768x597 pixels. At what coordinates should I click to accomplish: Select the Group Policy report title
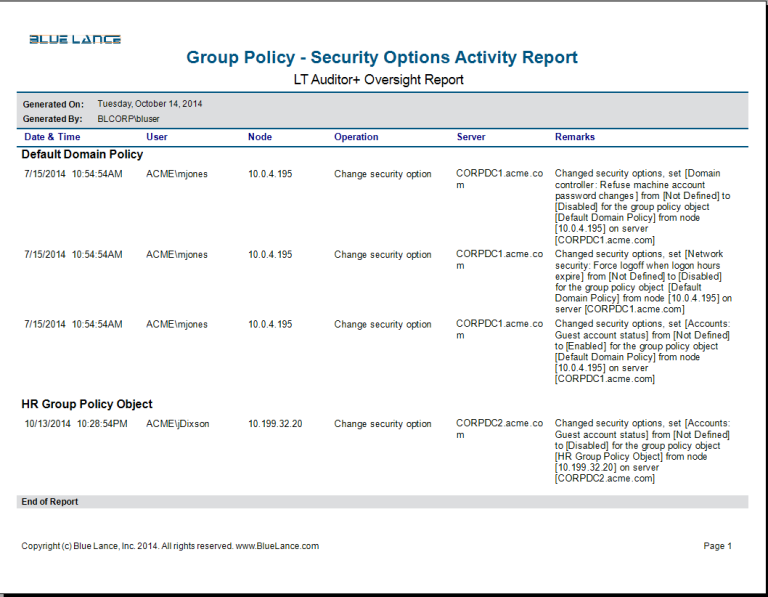[x=382, y=57]
